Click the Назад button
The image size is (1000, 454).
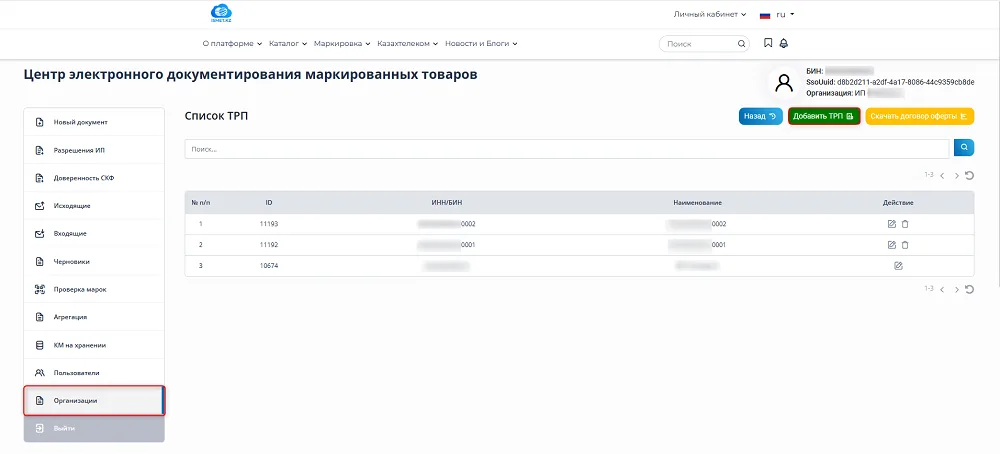(x=761, y=116)
